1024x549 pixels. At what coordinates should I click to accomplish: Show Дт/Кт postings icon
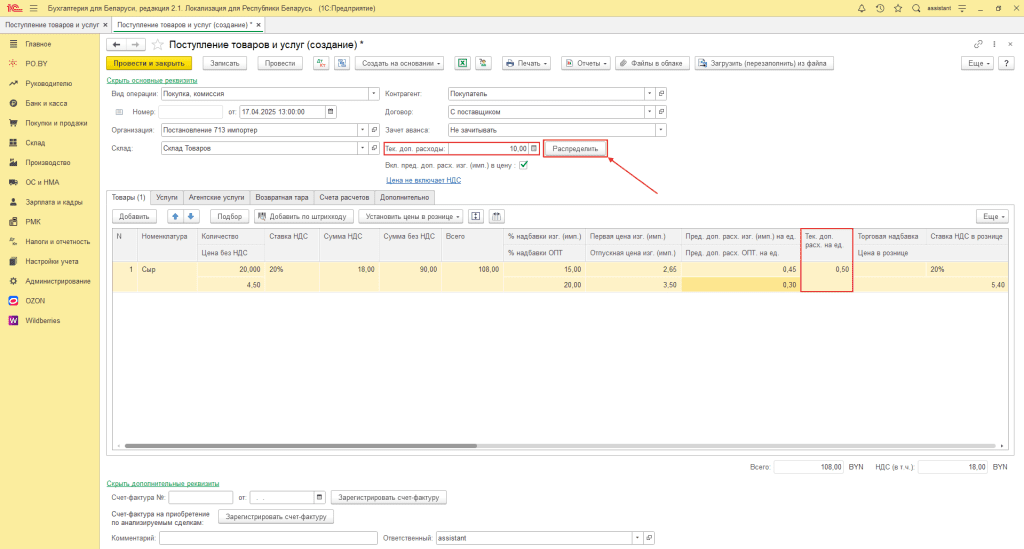(x=321, y=63)
